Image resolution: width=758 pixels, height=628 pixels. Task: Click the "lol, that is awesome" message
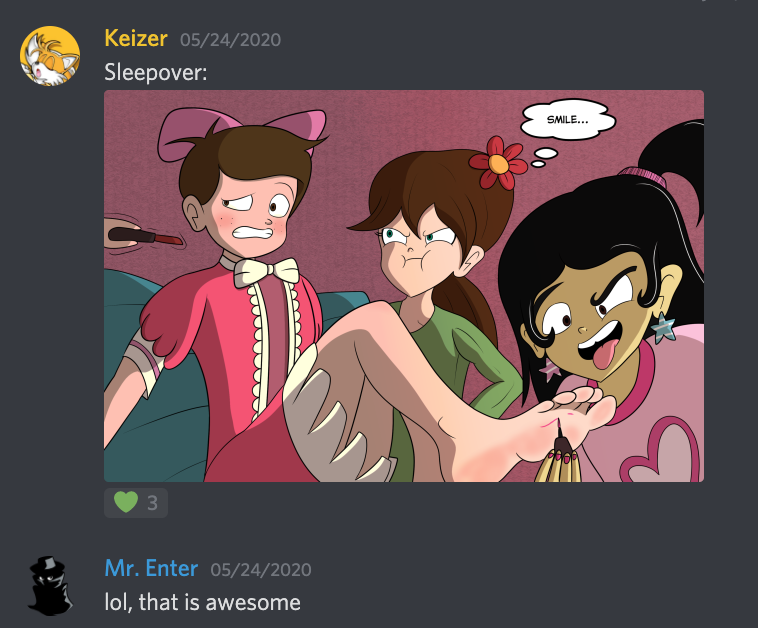pyautogui.click(x=203, y=602)
